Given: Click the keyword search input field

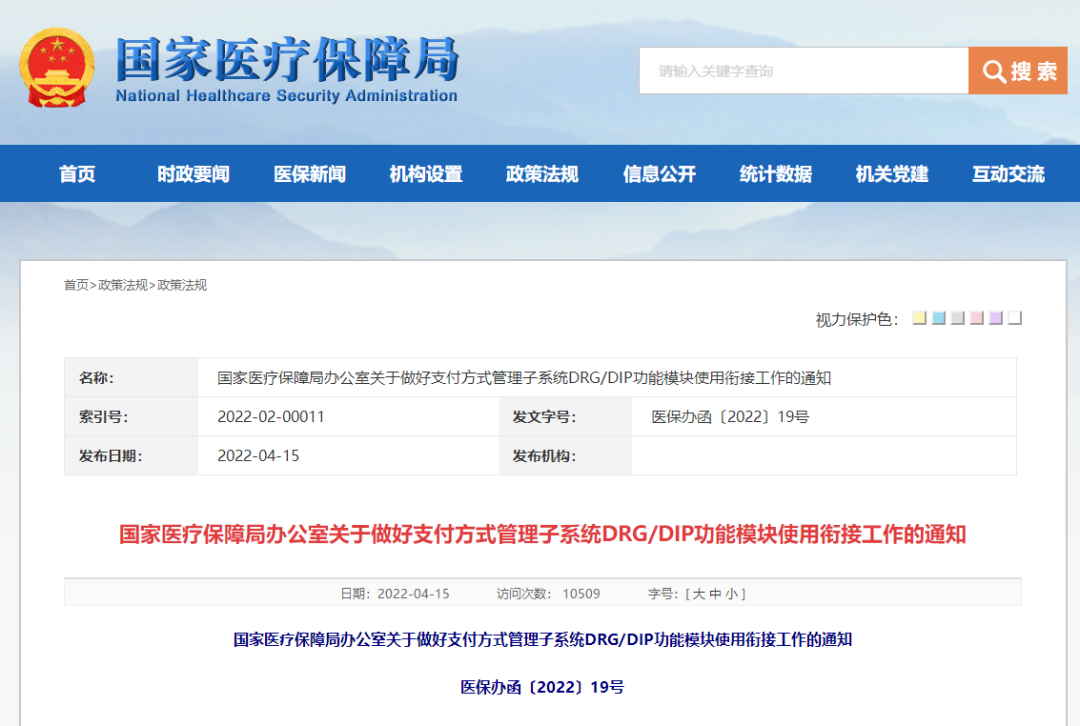Looking at the screenshot, I should (800, 70).
